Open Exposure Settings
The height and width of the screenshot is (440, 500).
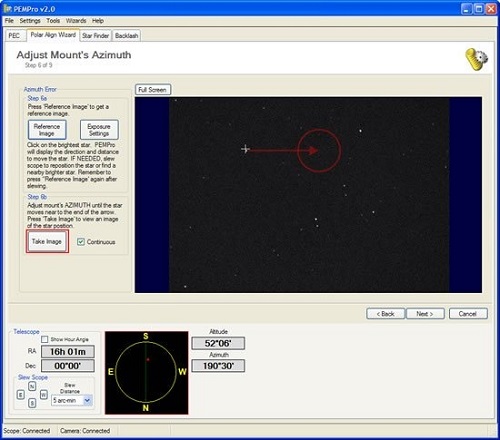pos(99,130)
